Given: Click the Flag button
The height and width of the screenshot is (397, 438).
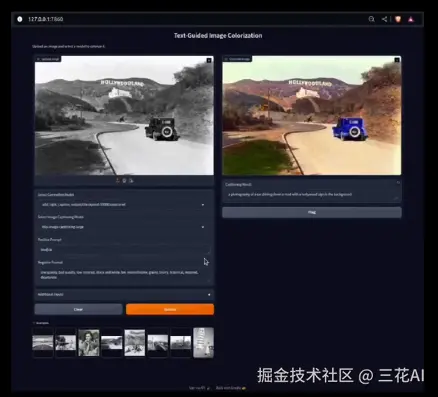Looking at the screenshot, I should click(312, 212).
